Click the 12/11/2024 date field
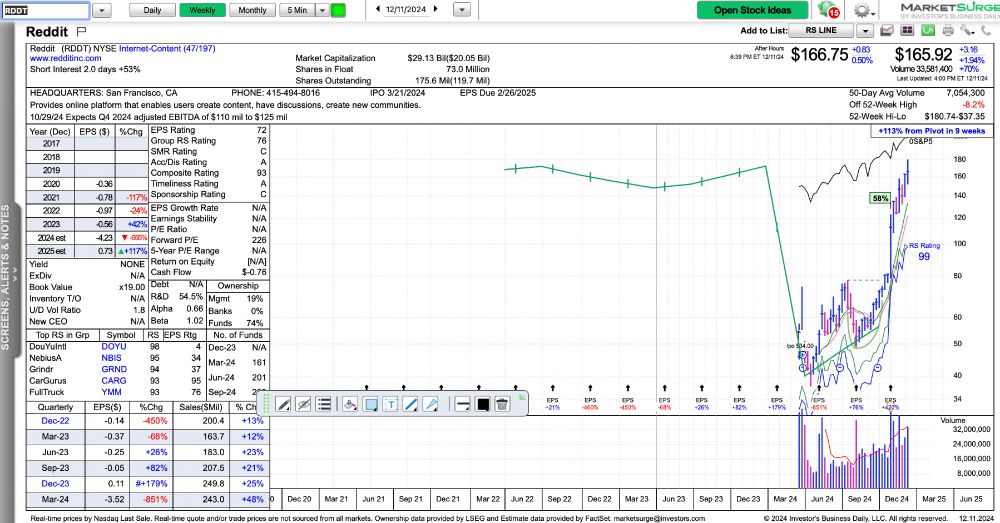Screen dimensions: 1000x523 (406, 9)
